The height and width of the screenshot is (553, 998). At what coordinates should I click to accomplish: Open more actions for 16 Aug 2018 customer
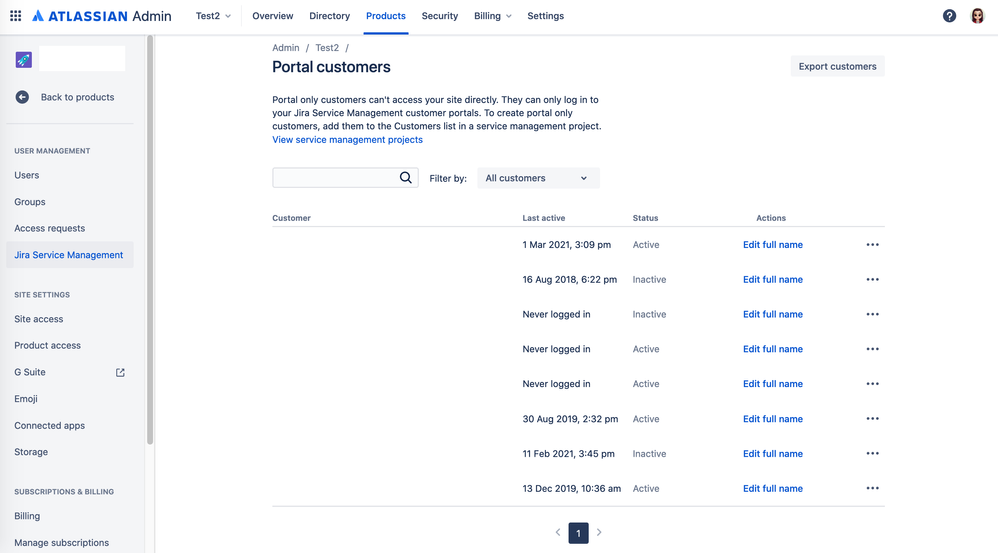(x=873, y=279)
